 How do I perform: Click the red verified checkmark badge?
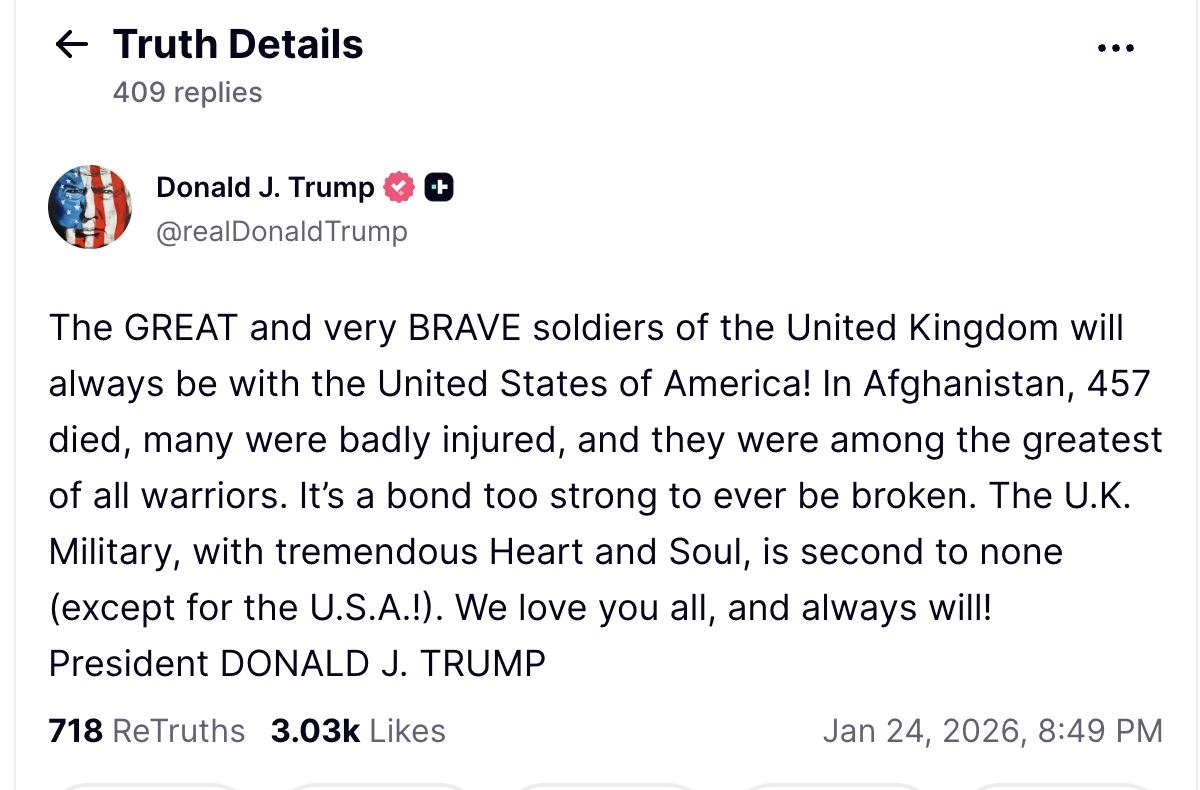pos(399,187)
